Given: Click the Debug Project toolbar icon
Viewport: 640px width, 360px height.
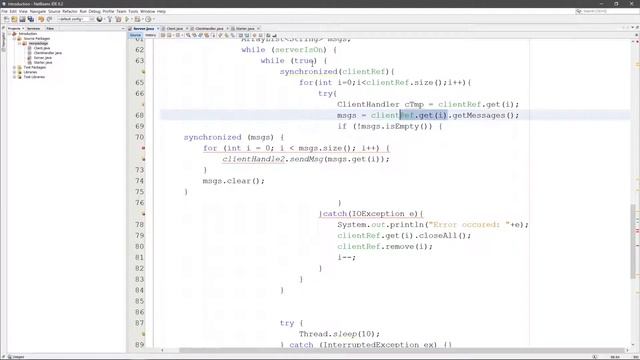Looking at the screenshot, I should [x=138, y=19].
